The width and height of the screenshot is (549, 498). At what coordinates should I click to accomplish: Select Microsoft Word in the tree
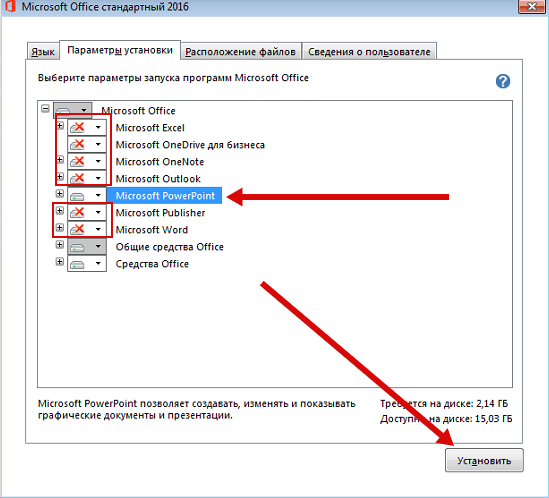[152, 230]
